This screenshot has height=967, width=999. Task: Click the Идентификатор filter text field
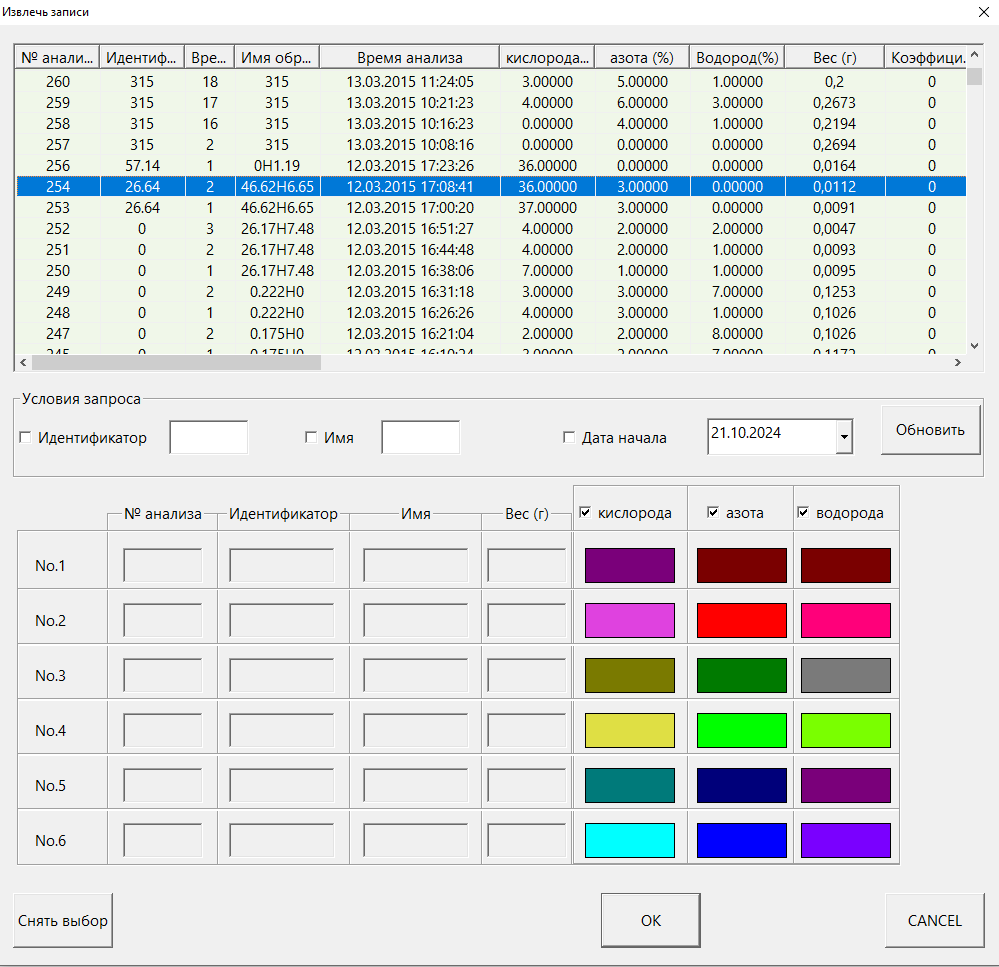[x=208, y=438]
